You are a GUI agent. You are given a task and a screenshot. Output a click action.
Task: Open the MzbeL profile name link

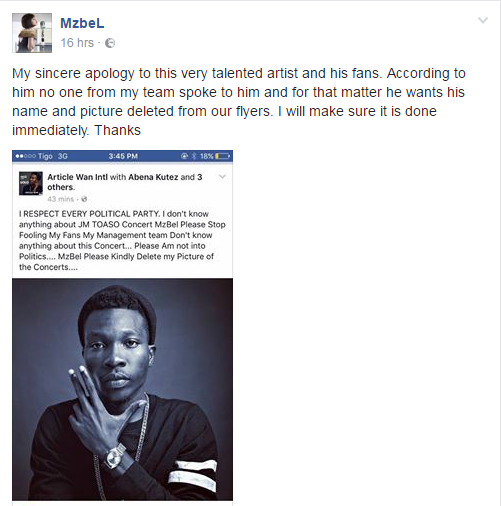[x=82, y=23]
